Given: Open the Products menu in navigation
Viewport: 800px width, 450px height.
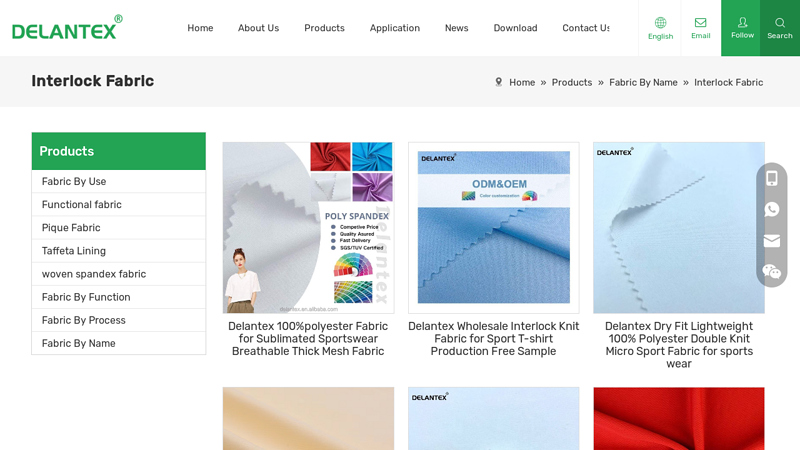Looking at the screenshot, I should click(x=324, y=28).
